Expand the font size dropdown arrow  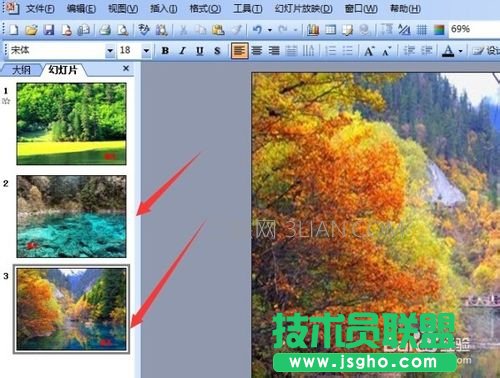click(x=146, y=51)
